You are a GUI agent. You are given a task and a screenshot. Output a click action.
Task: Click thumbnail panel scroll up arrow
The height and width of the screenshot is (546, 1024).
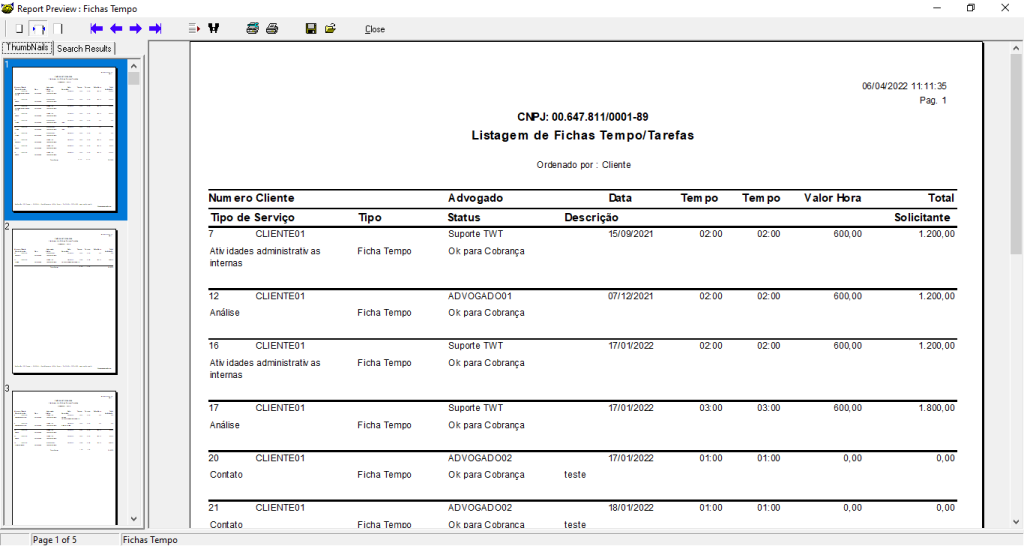point(134,66)
